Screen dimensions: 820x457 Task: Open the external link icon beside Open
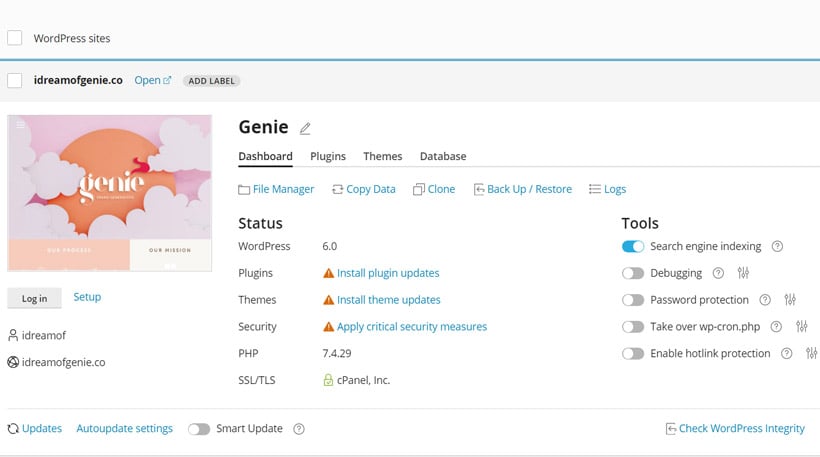point(167,81)
